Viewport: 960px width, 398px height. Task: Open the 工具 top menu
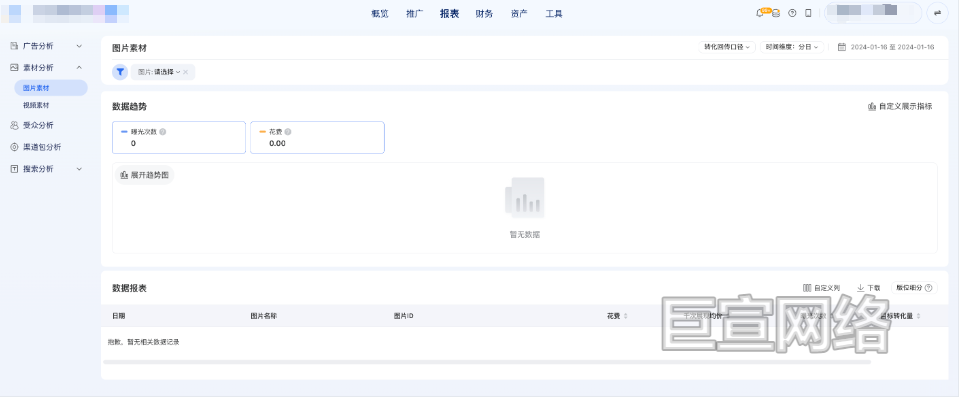click(x=554, y=13)
